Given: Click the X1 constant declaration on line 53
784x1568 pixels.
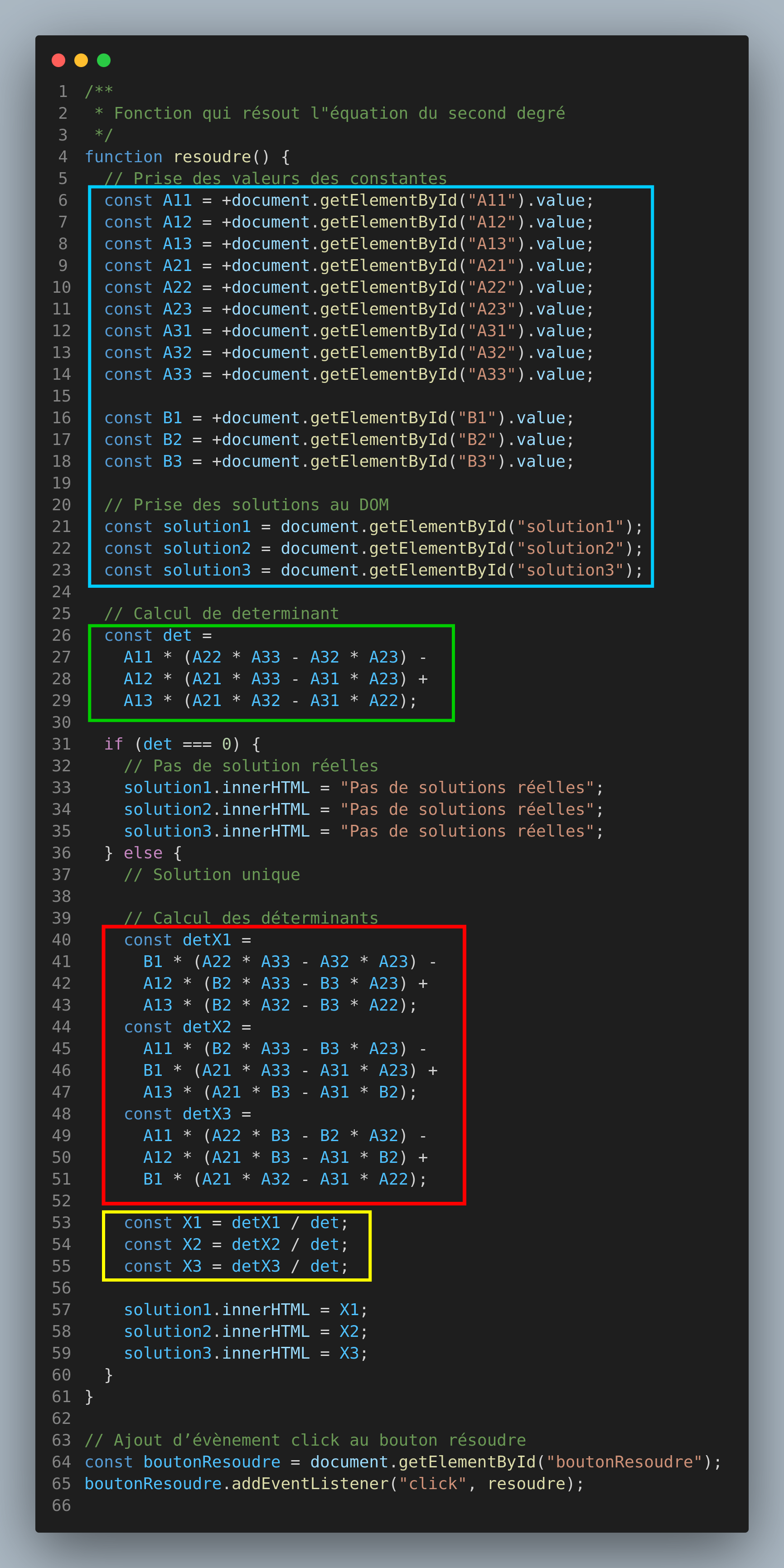Looking at the screenshot, I should pos(192,1223).
